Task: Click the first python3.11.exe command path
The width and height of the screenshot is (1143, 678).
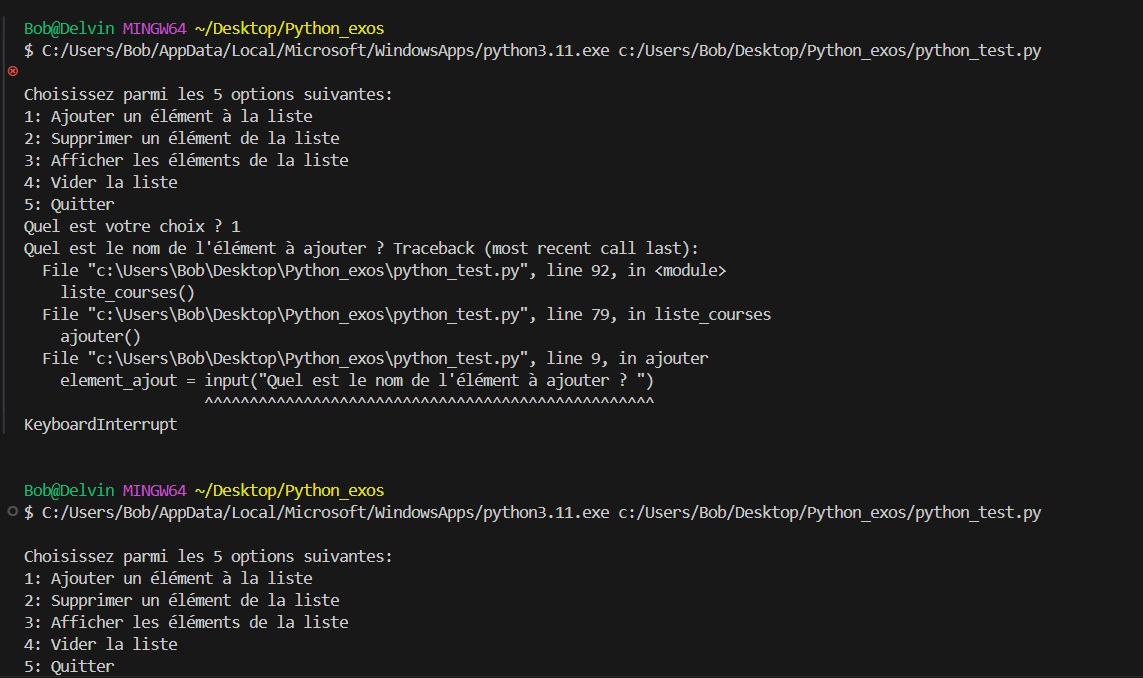Action: [325, 50]
